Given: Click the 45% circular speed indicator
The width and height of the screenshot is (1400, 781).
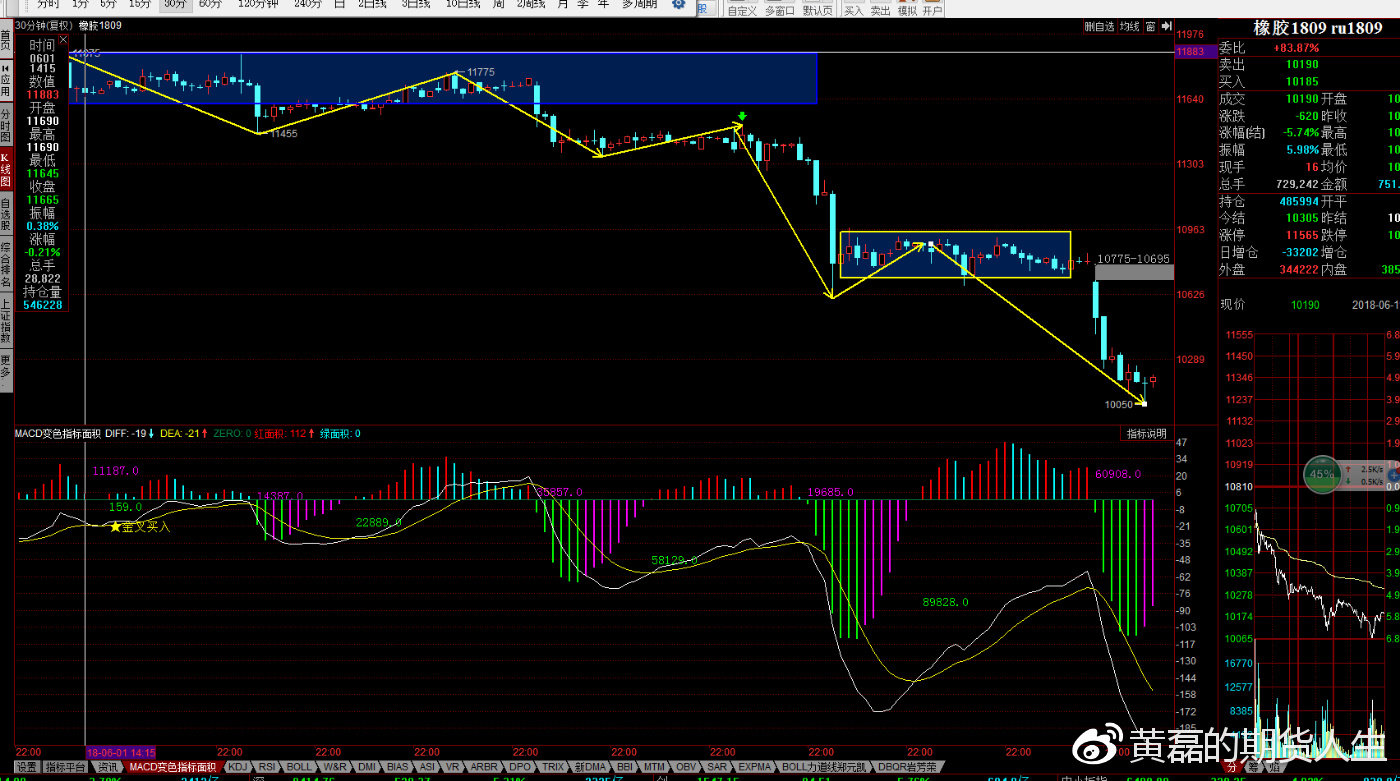Looking at the screenshot, I should click(1322, 474).
